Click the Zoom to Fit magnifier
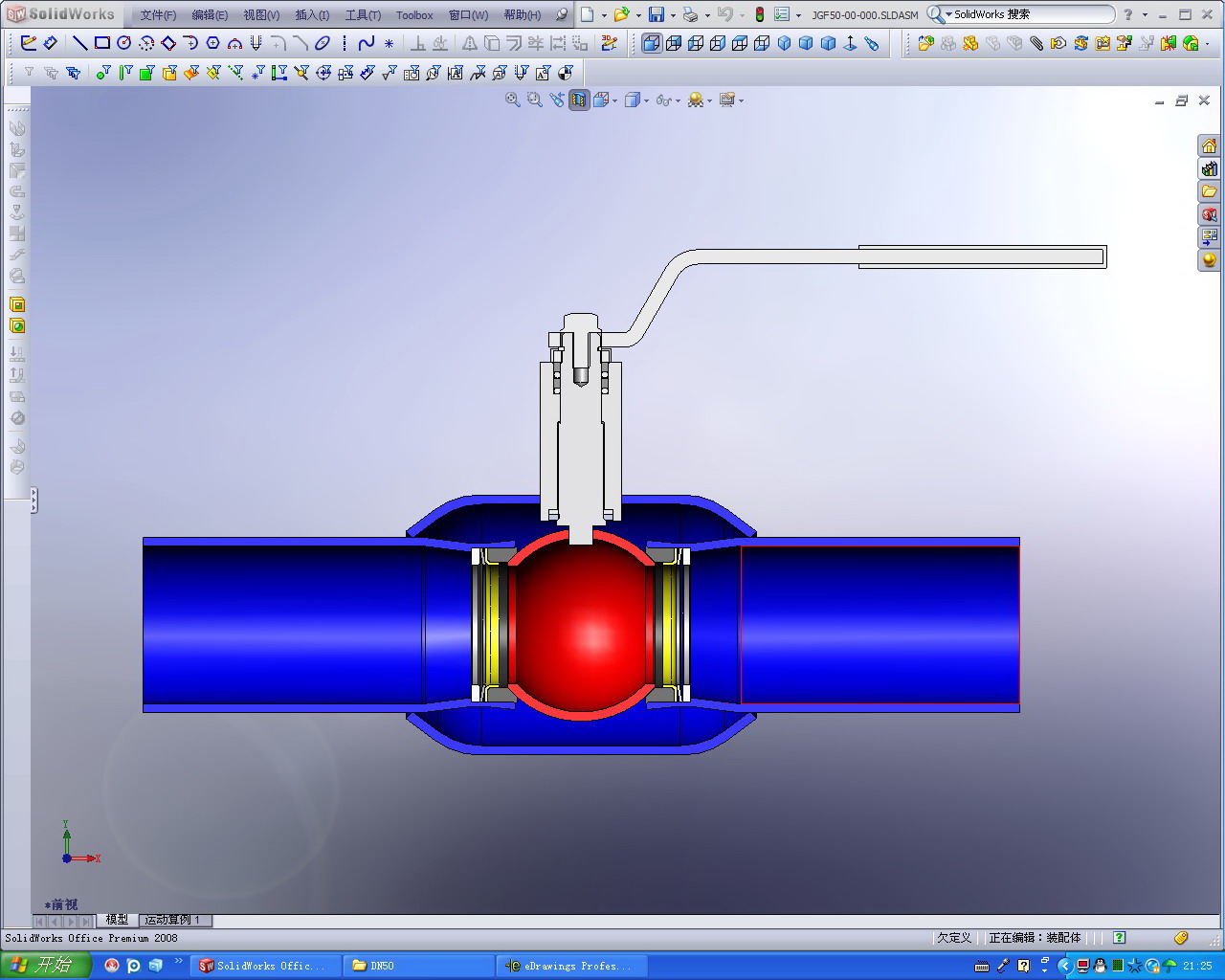1225x980 pixels. [x=512, y=100]
